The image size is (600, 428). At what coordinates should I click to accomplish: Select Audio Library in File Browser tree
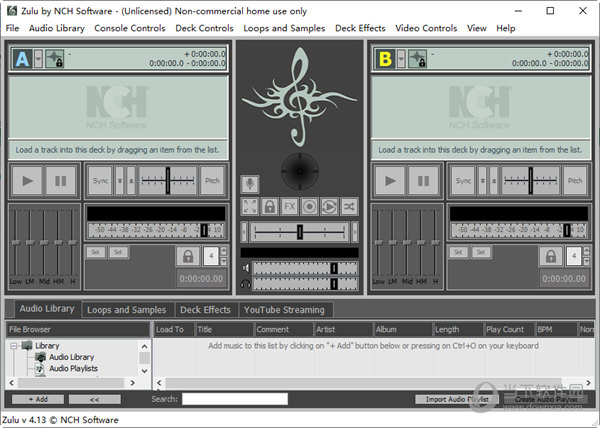pyautogui.click(x=72, y=357)
